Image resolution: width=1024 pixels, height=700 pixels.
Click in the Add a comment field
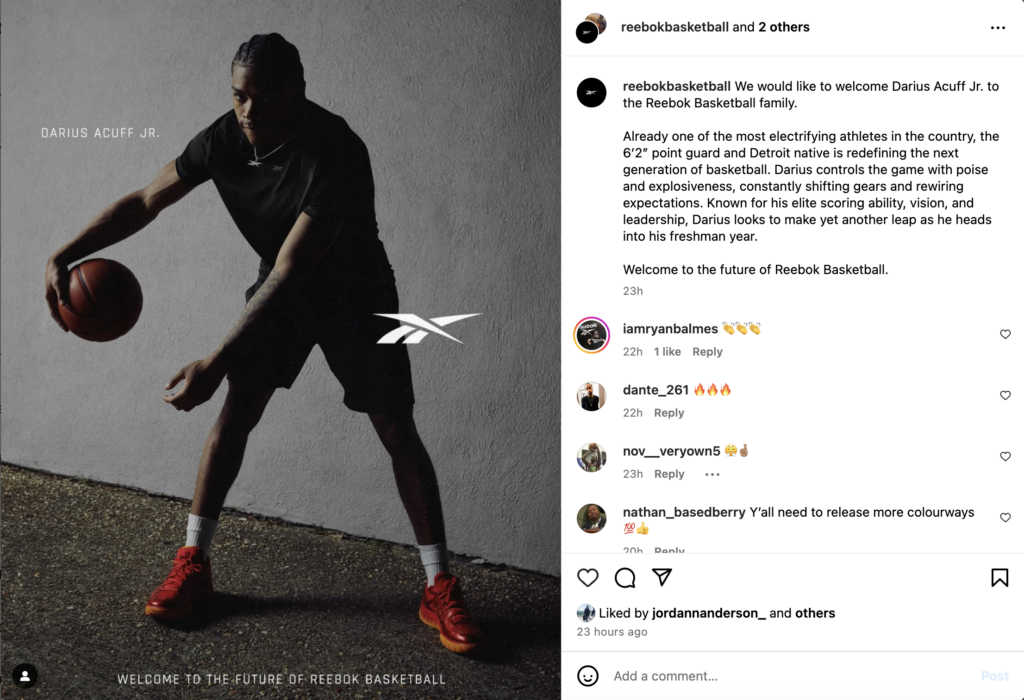tap(790, 676)
